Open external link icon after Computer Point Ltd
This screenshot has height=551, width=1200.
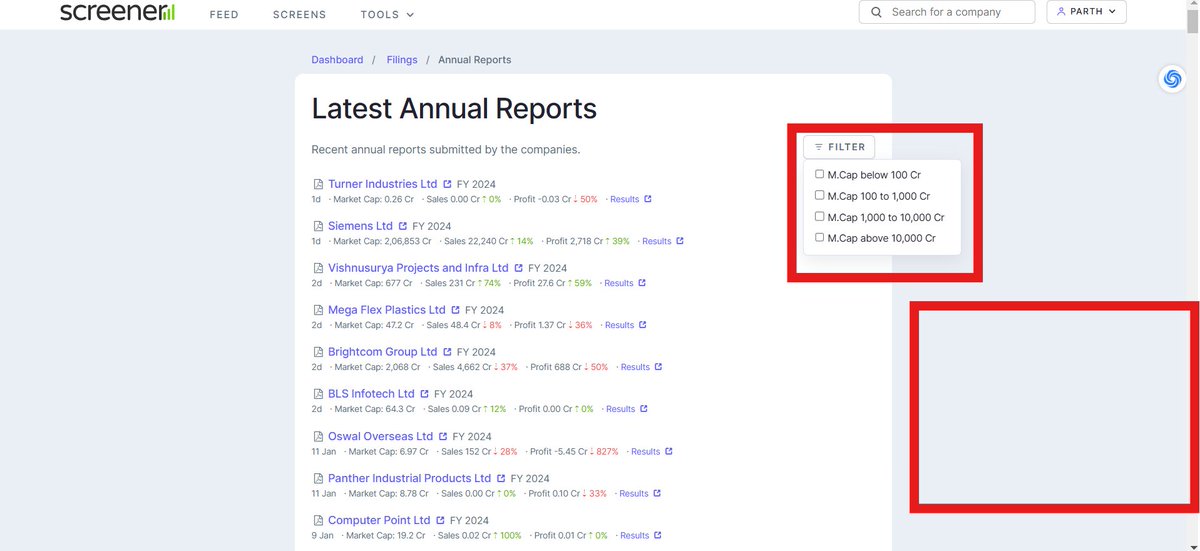[x=440, y=520]
